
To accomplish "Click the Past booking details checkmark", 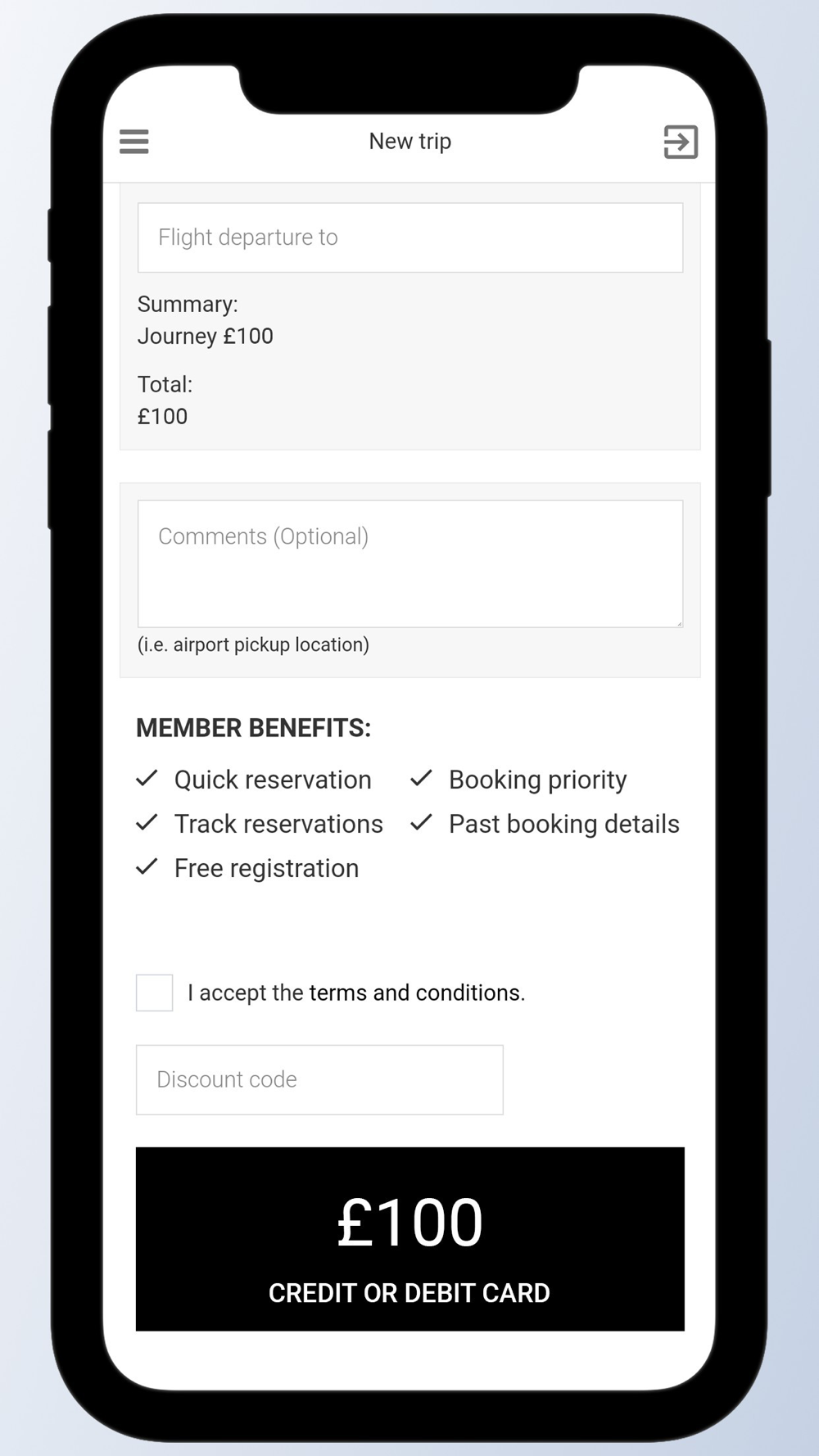I will point(421,823).
